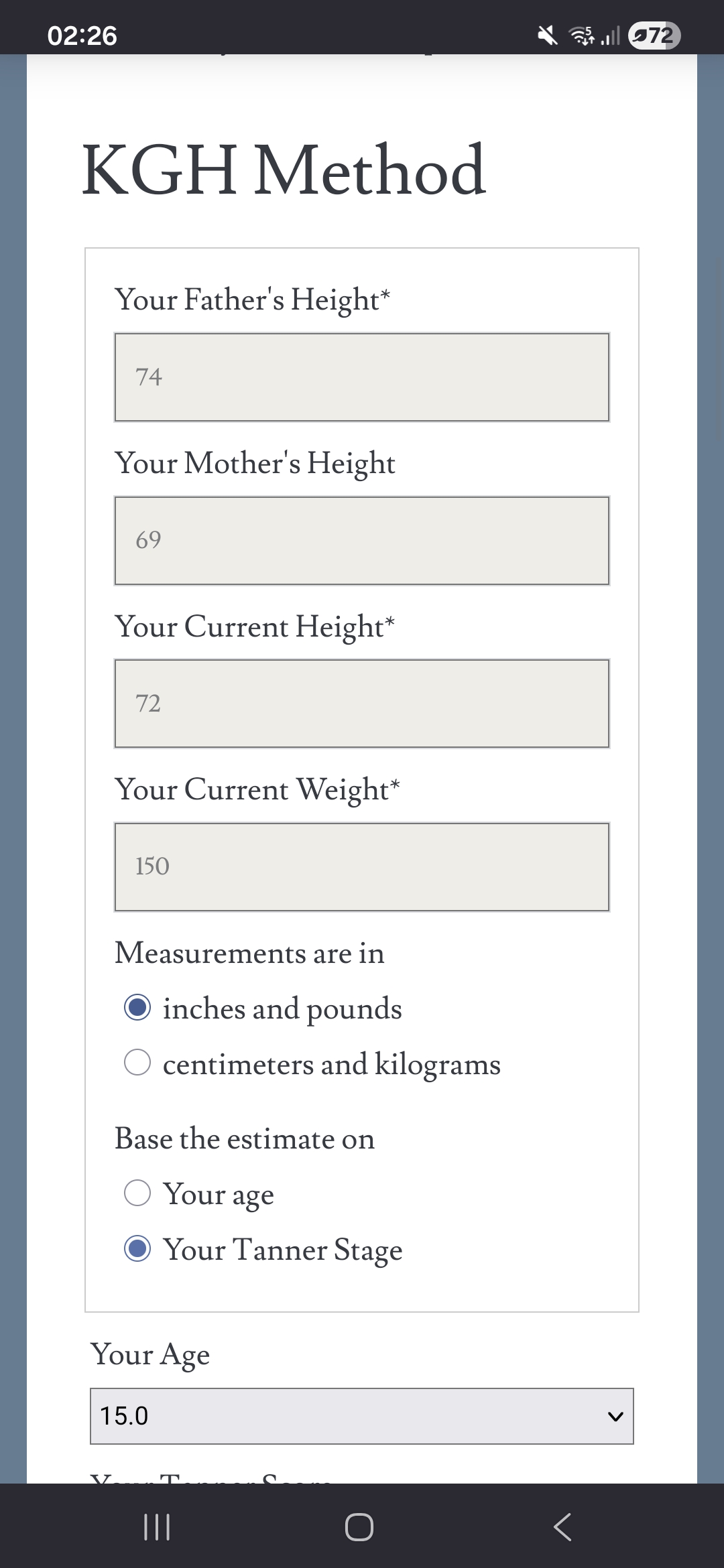The image size is (724, 1568).
Task: Select 'Your age' estimate basis
Action: [137, 1193]
